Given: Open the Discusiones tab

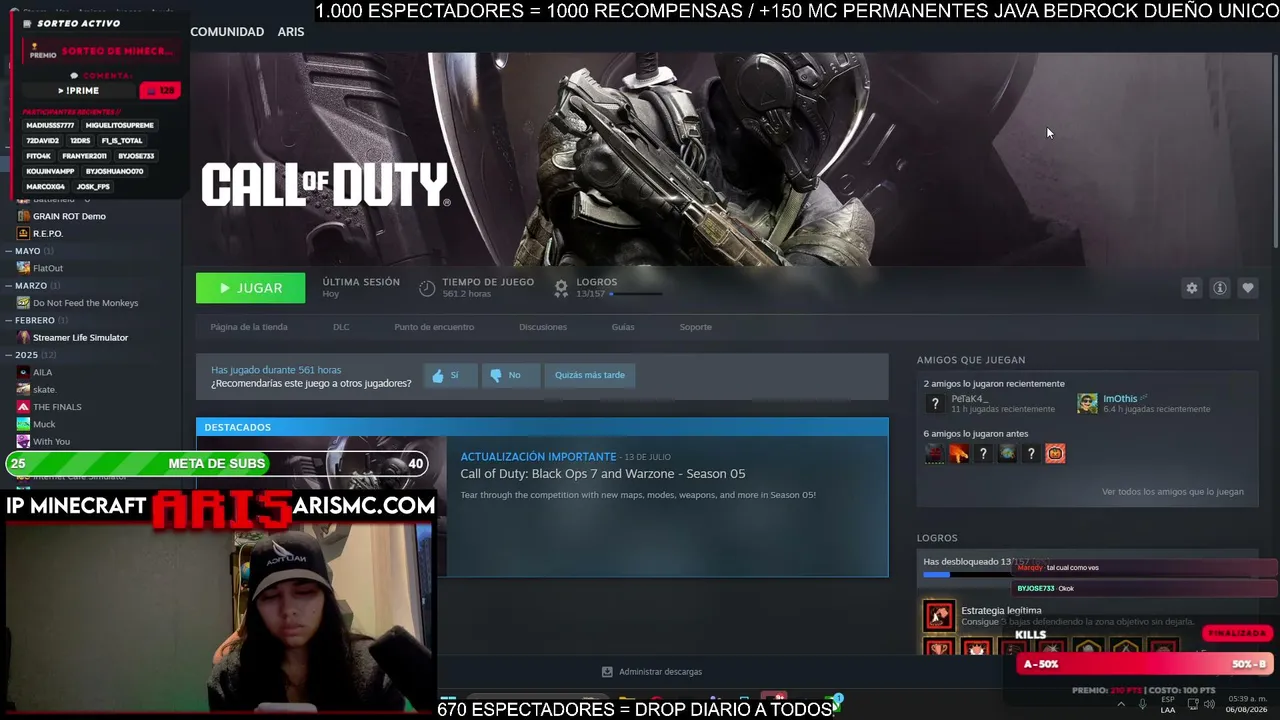Looking at the screenshot, I should (x=543, y=327).
